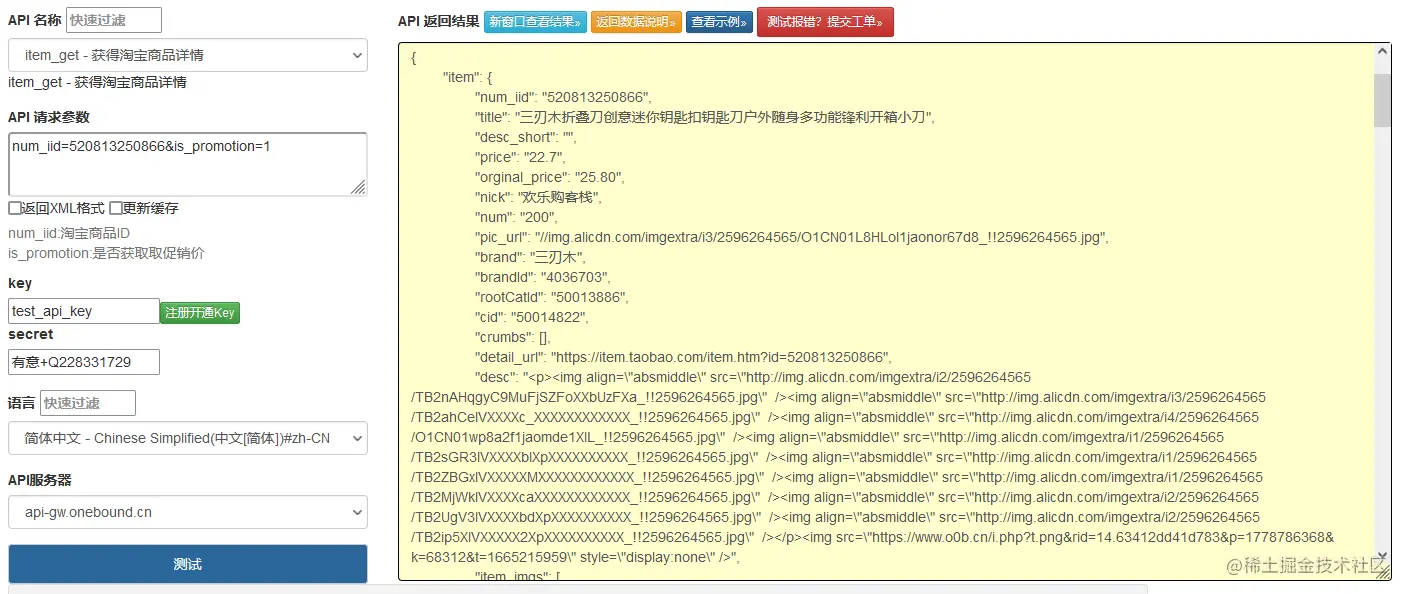Click the down arrow of the results scrollbar
Screen dimensions: 1405x594
[x=1382, y=557]
